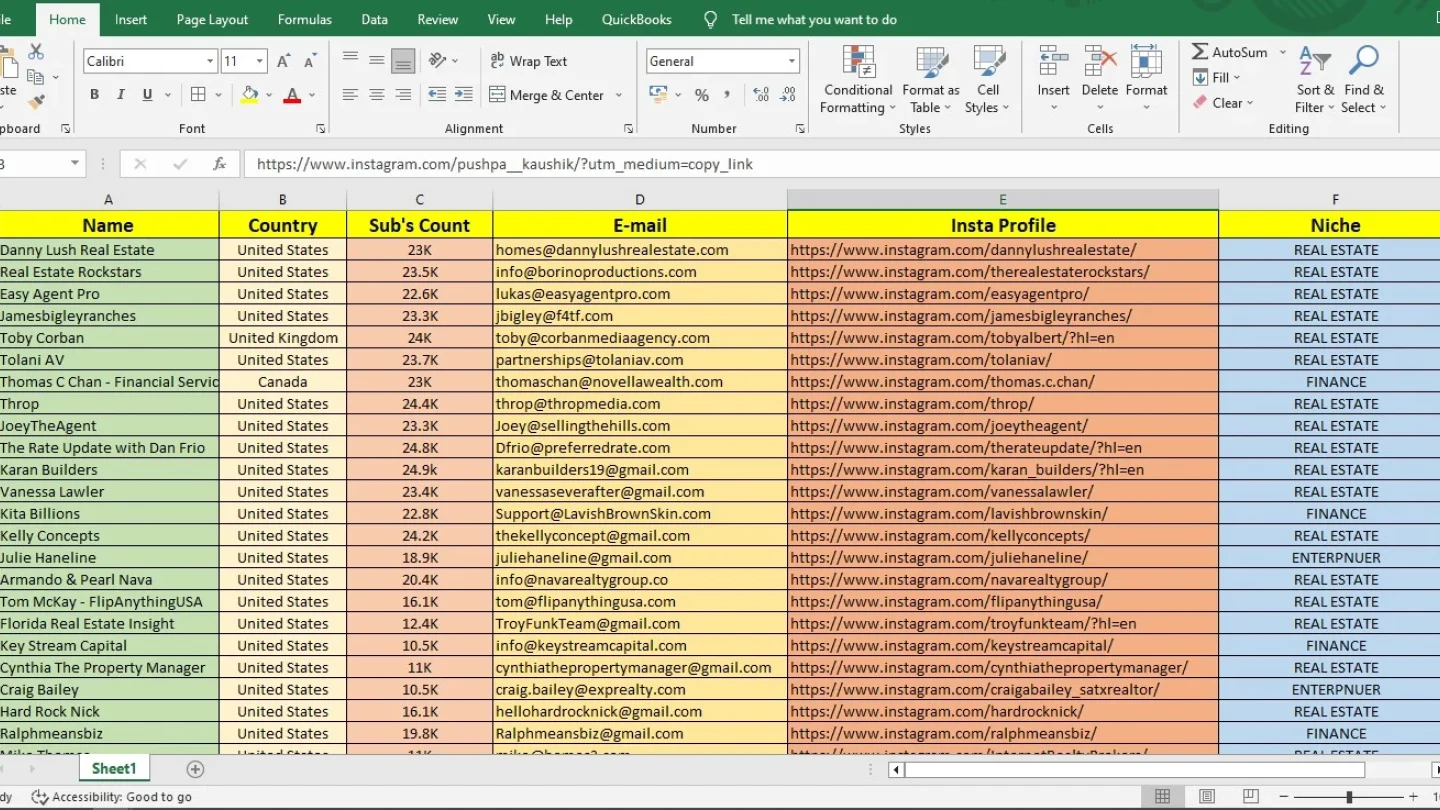Switch to Page Layout view icon
Viewport: 1440px width, 810px height.
(x=1207, y=797)
